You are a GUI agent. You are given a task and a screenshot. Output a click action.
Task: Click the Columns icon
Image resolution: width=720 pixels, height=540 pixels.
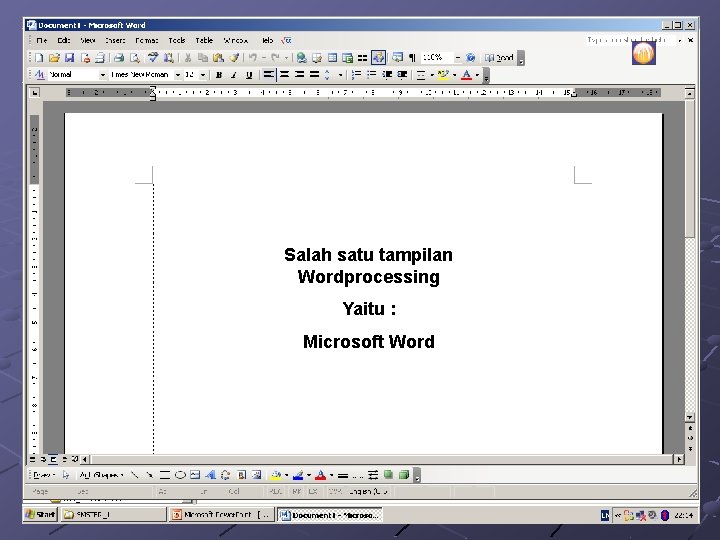point(363,58)
